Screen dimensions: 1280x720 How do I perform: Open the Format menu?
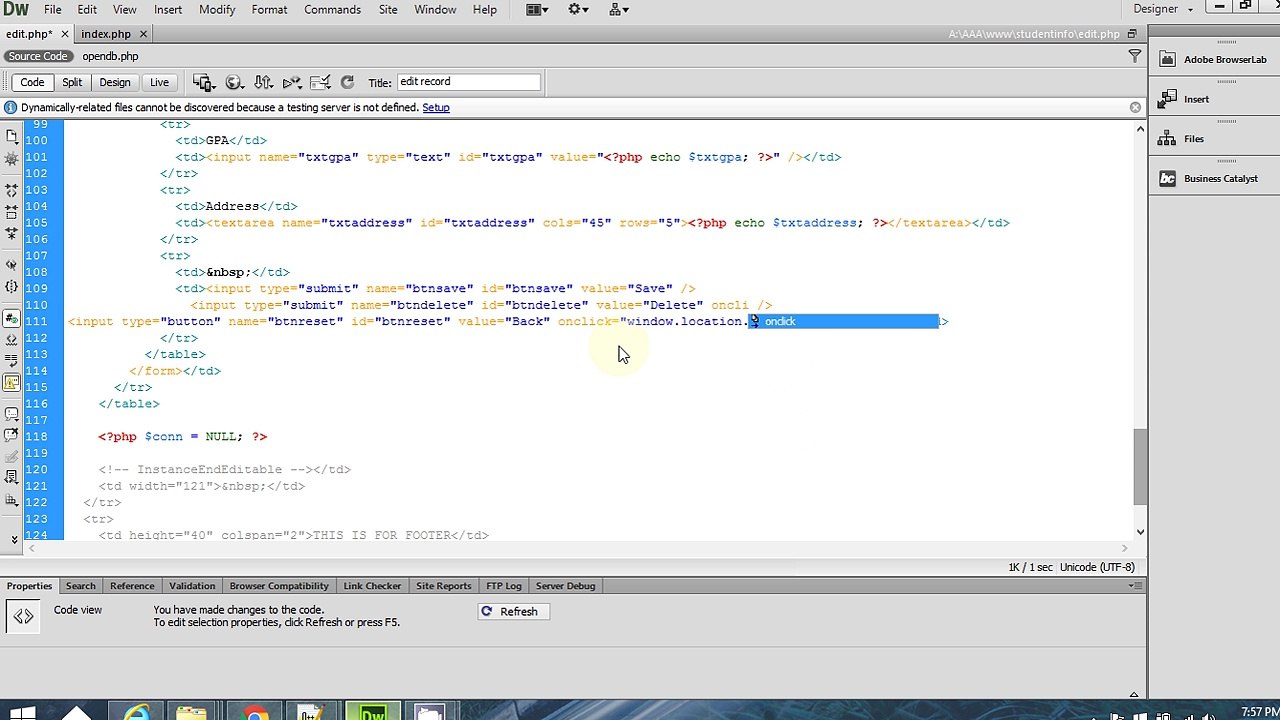tap(269, 9)
